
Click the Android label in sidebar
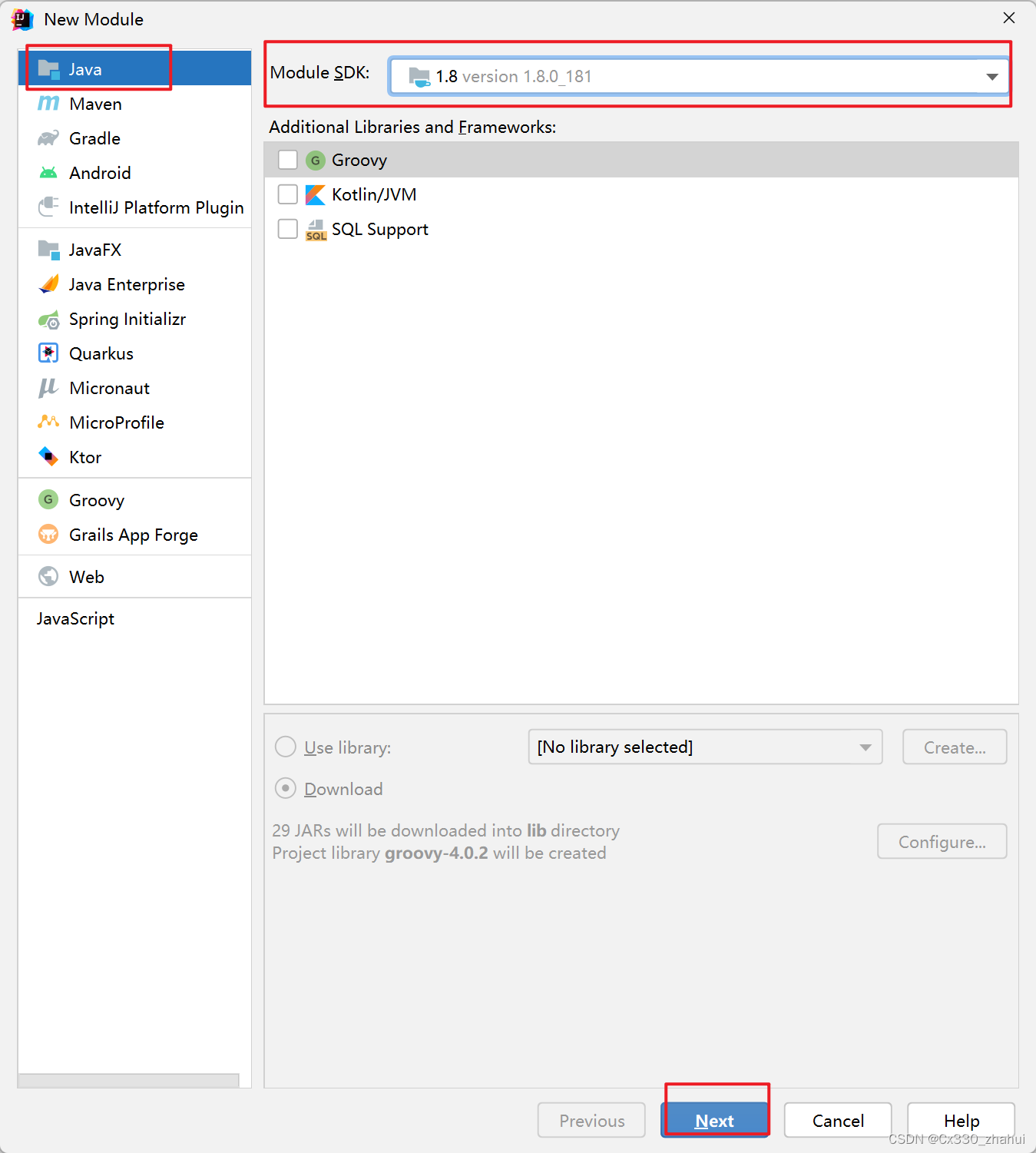point(100,173)
